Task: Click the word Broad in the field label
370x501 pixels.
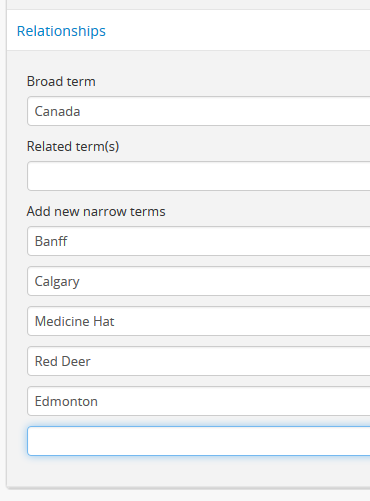Action: (x=43, y=81)
